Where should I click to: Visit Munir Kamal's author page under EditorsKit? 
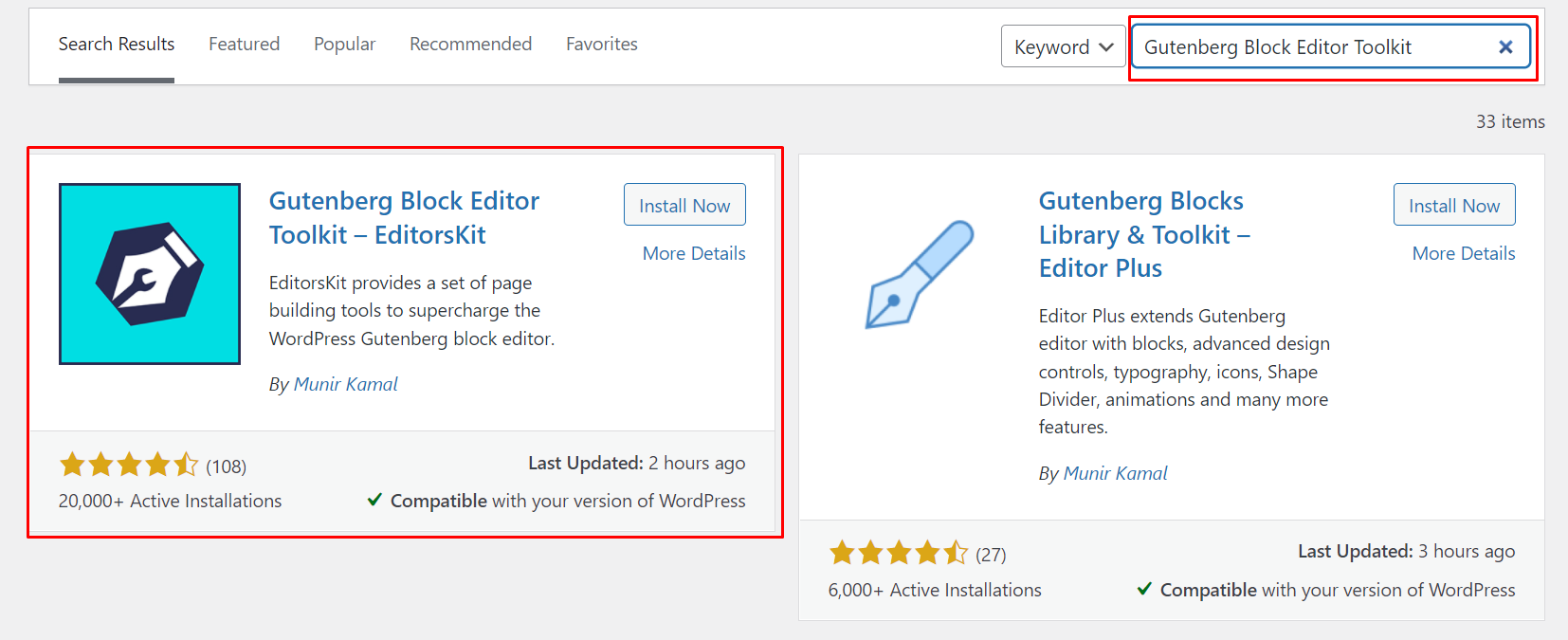[x=346, y=383]
